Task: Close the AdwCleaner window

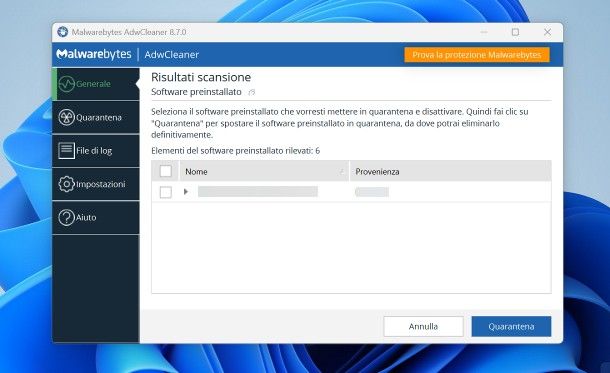Action: click(547, 32)
